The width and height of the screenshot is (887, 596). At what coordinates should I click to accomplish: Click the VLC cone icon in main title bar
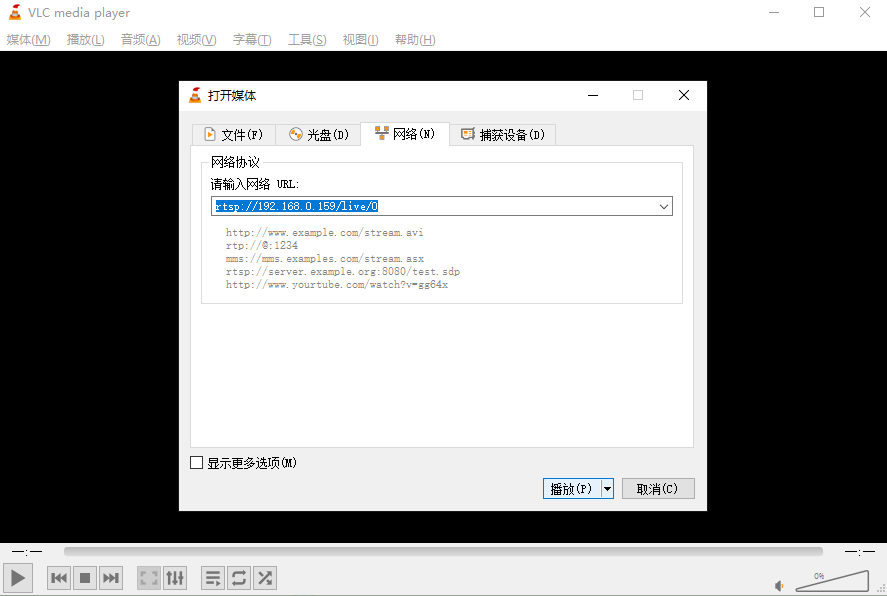15,12
